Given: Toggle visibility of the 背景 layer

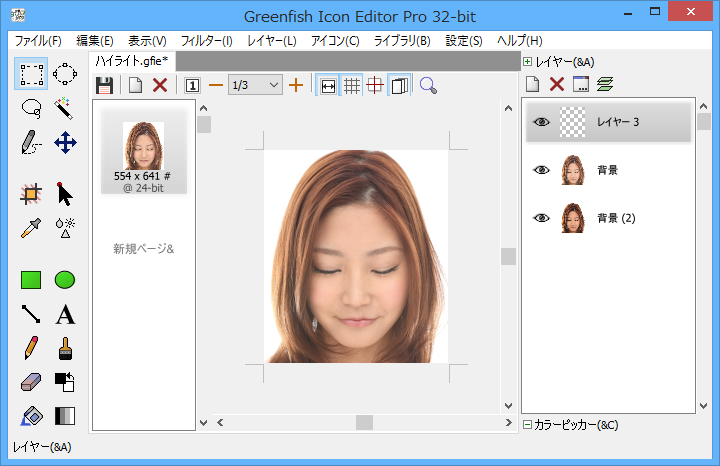Looking at the screenshot, I should (541, 170).
